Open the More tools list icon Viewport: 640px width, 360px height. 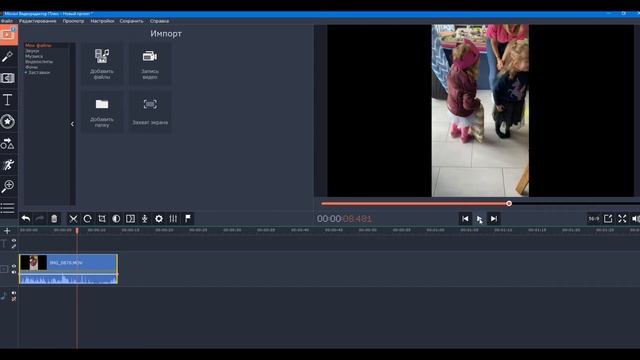coord(7,208)
